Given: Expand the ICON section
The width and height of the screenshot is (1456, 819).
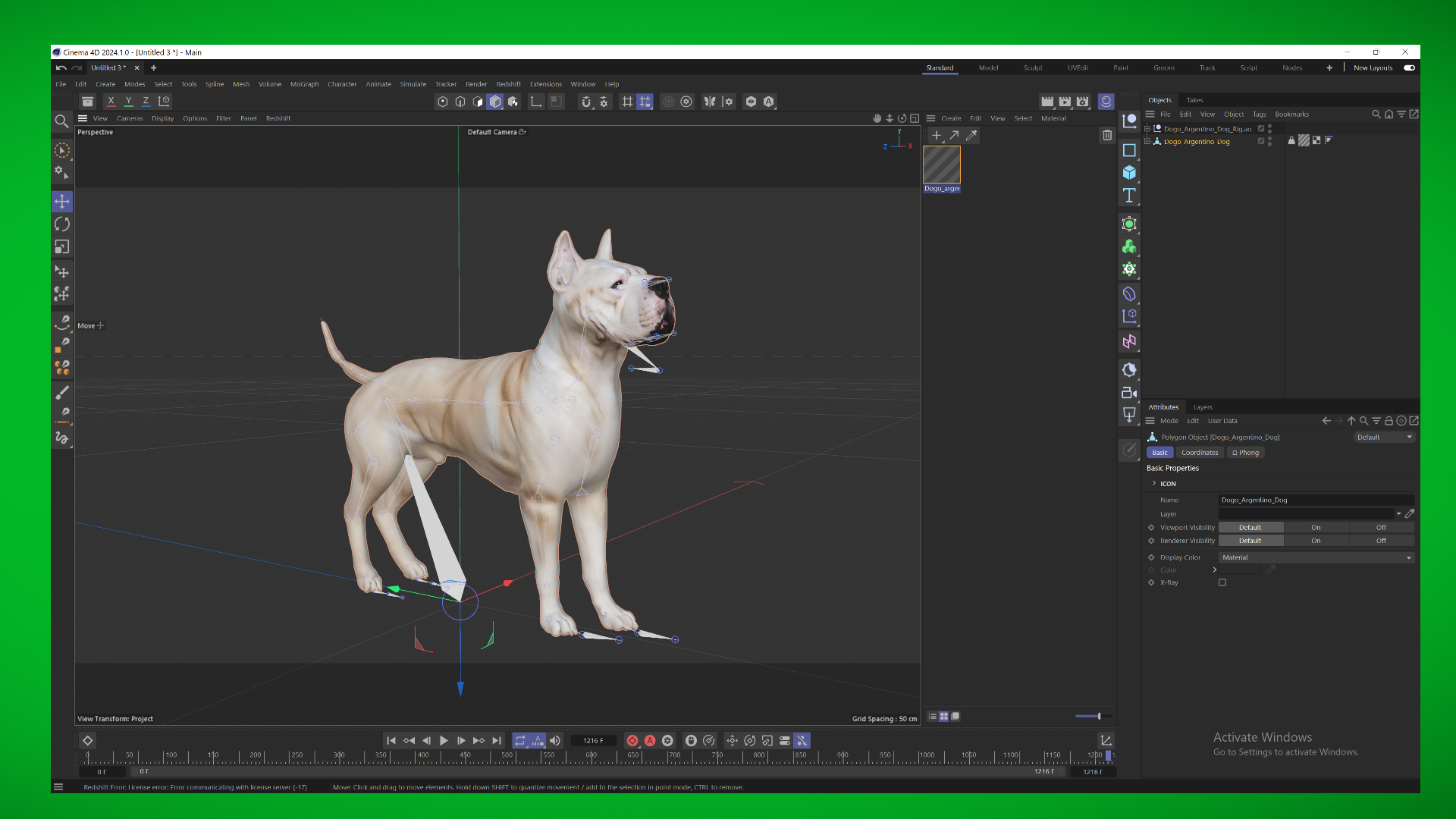Looking at the screenshot, I should point(1154,483).
